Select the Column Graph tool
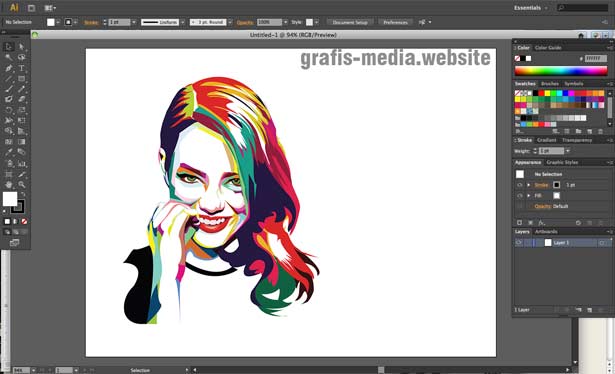 [x=22, y=163]
